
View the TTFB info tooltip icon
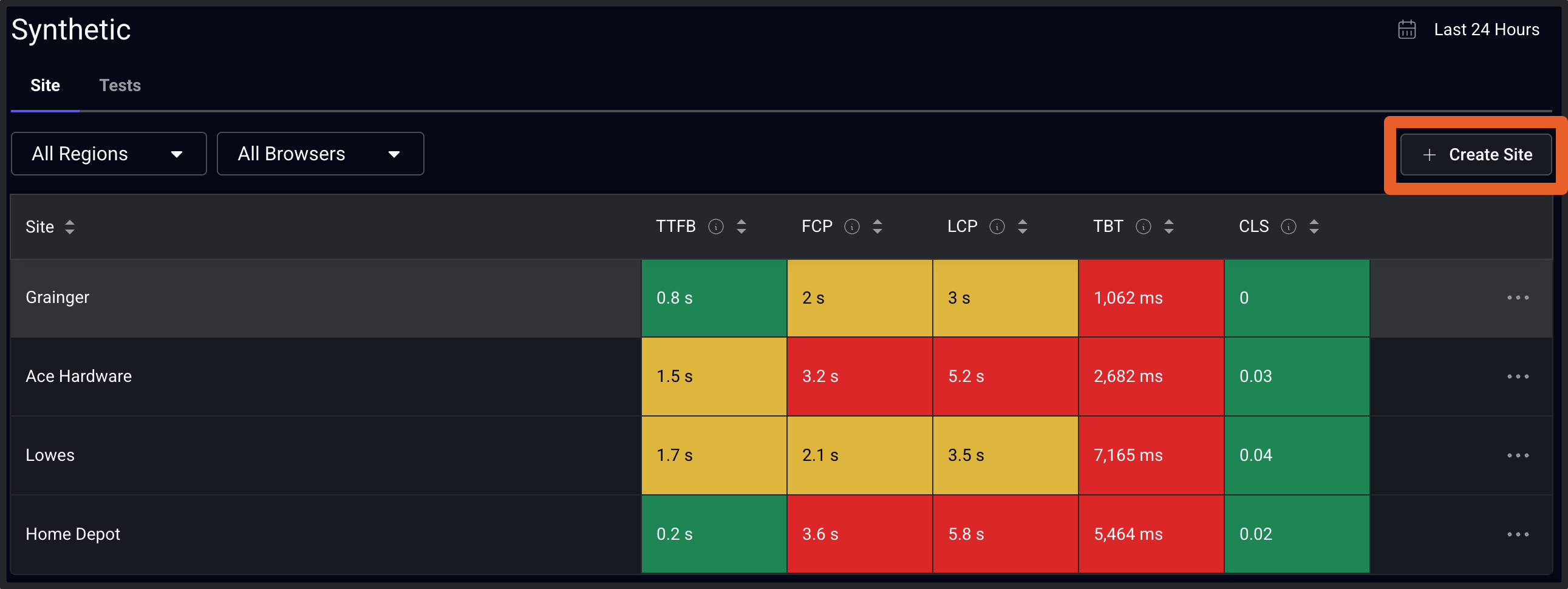pos(717,226)
